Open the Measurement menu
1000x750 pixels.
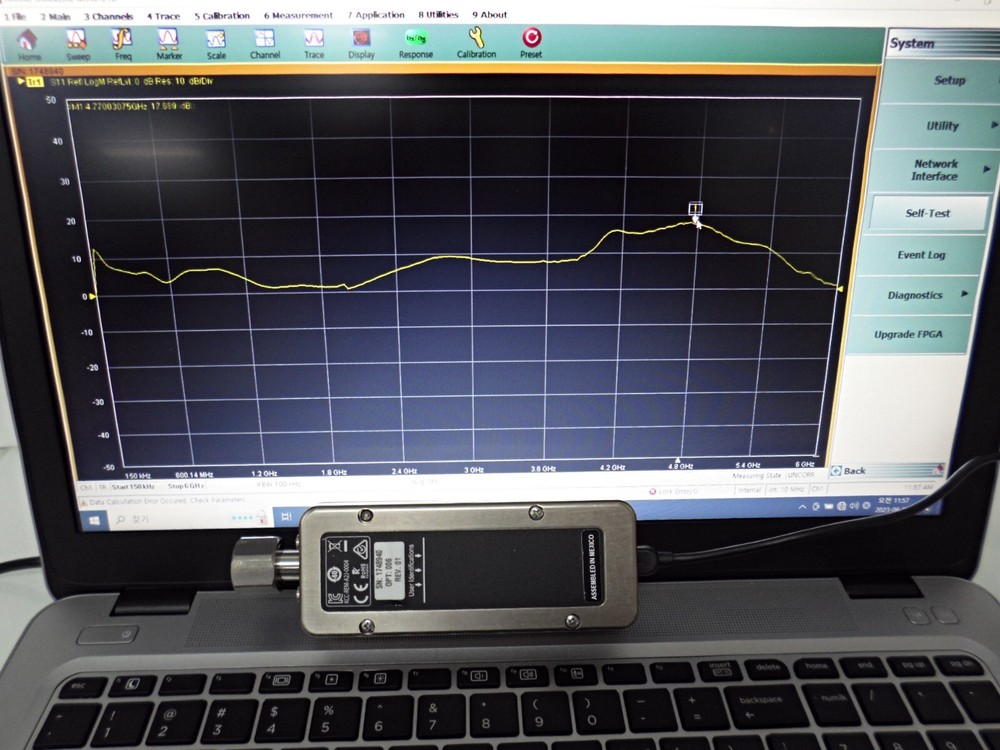pyautogui.click(x=298, y=15)
